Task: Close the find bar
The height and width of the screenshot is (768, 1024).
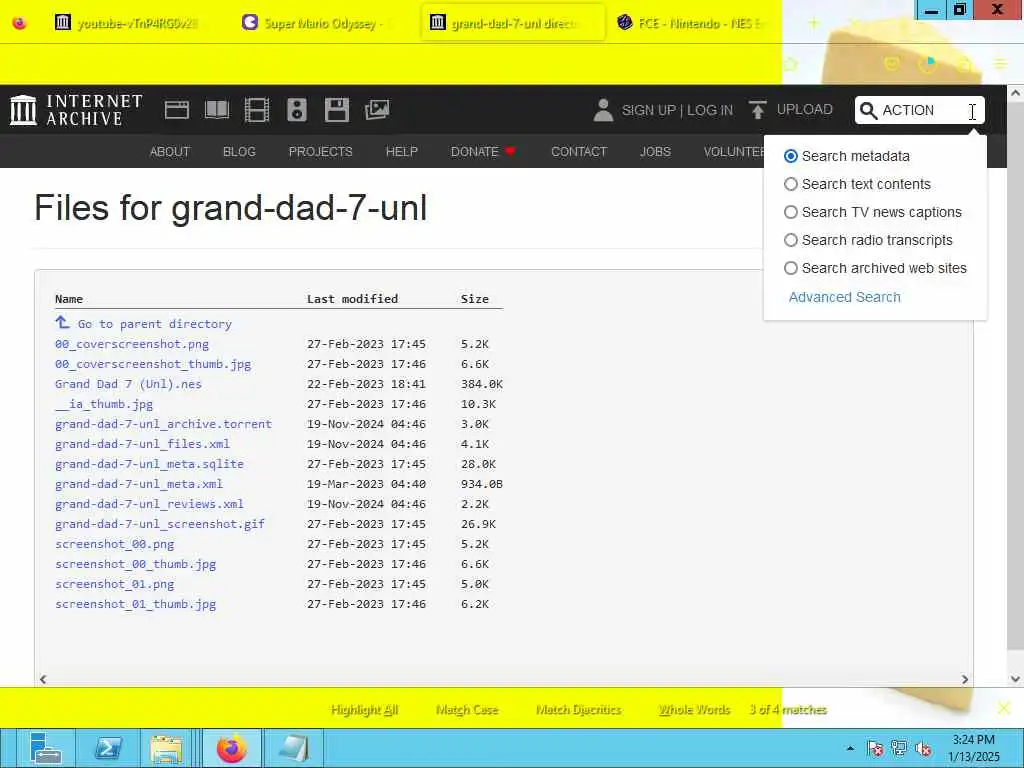Action: 1004,708
